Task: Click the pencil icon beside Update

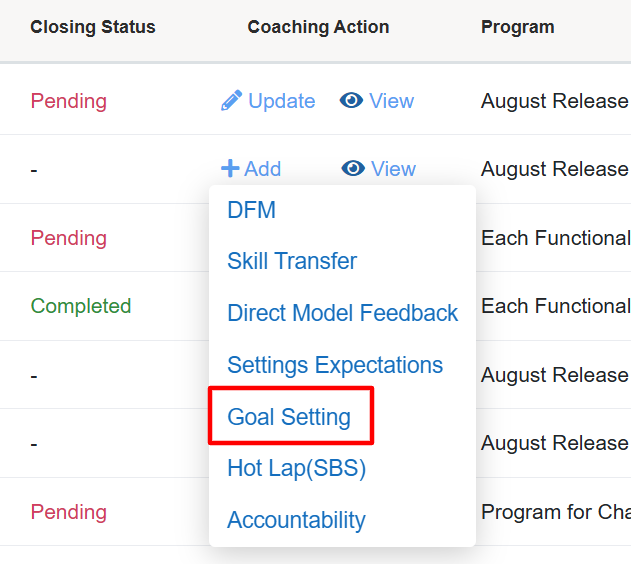Action: 231,101
